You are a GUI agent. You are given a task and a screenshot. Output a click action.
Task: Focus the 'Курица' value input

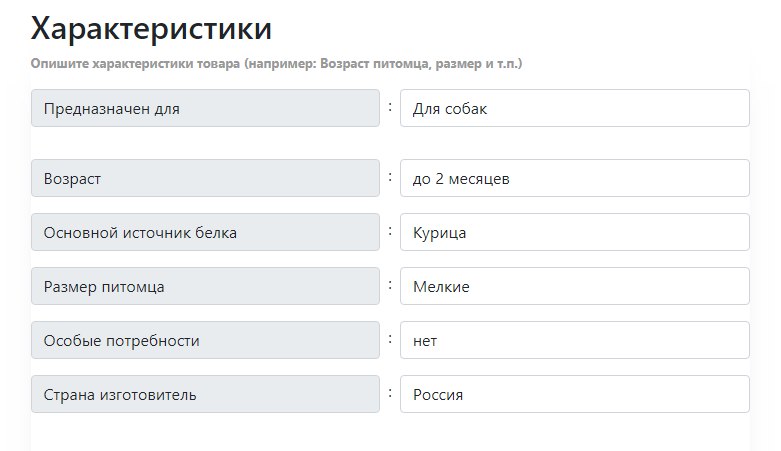point(575,232)
